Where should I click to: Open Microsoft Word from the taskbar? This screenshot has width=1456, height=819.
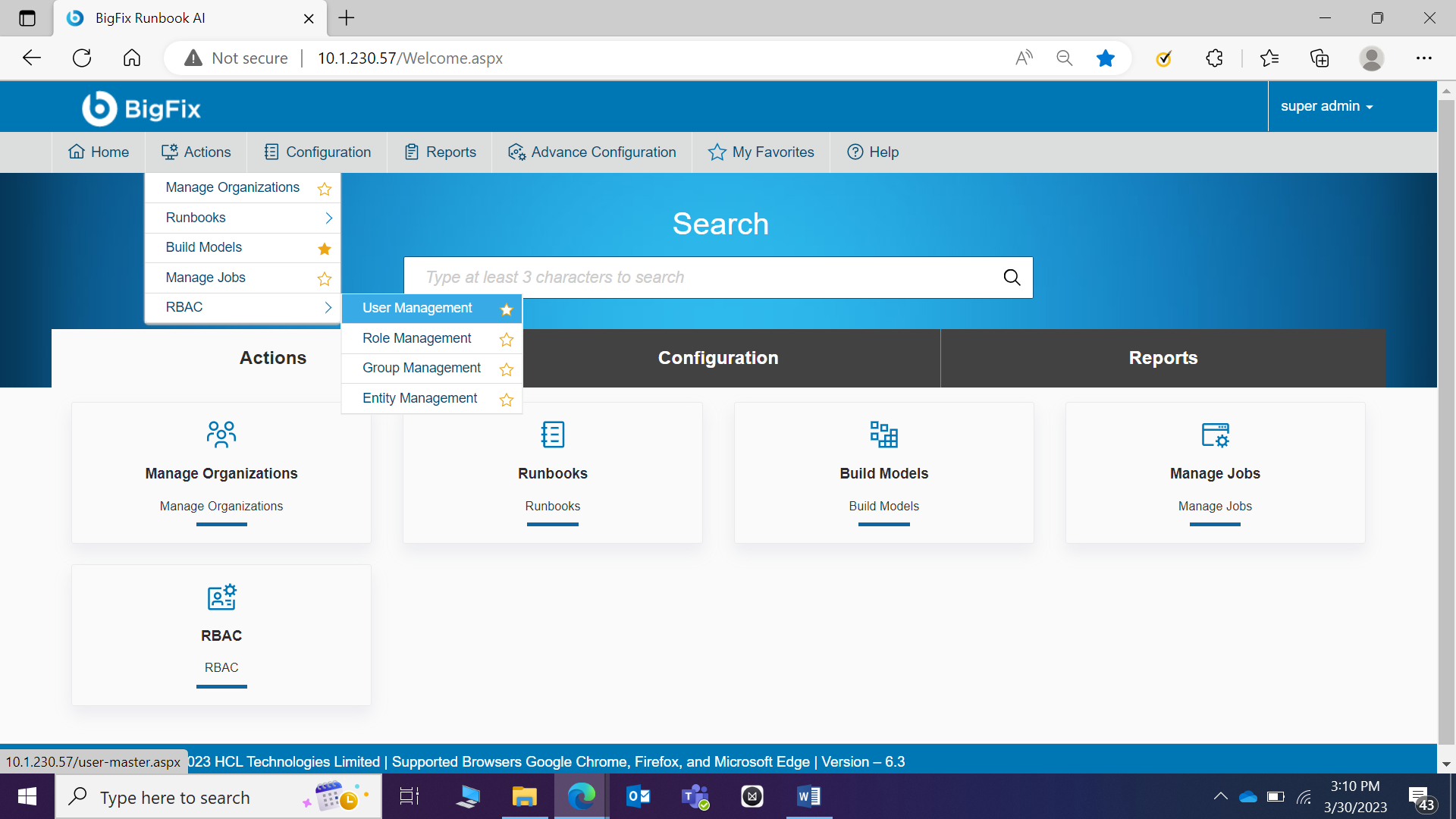click(808, 796)
